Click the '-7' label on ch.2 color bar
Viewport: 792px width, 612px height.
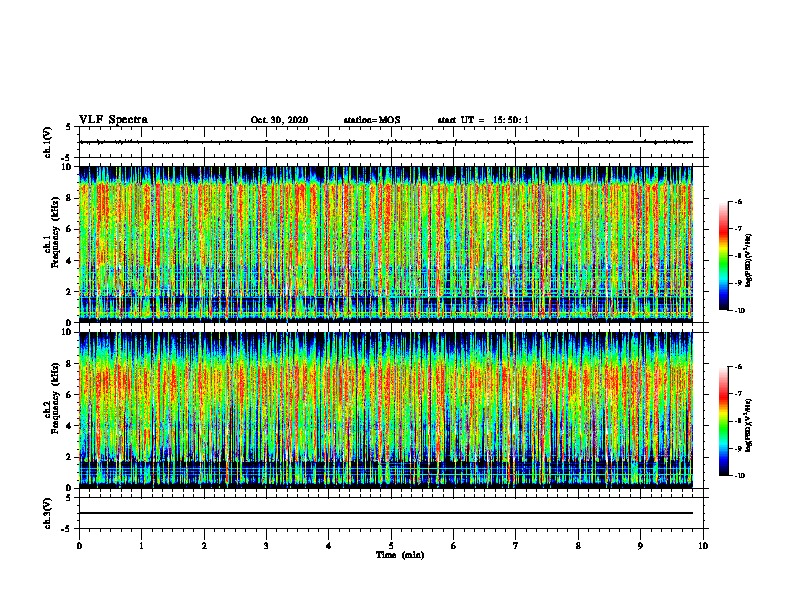(738, 394)
